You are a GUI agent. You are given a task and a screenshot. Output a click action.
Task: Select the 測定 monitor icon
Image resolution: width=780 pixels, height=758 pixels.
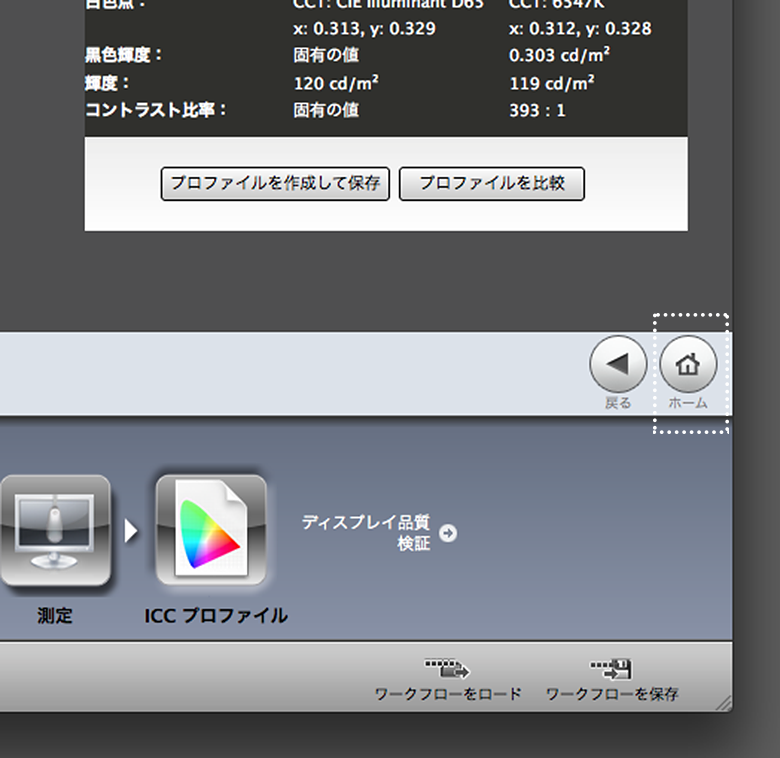click(x=55, y=530)
